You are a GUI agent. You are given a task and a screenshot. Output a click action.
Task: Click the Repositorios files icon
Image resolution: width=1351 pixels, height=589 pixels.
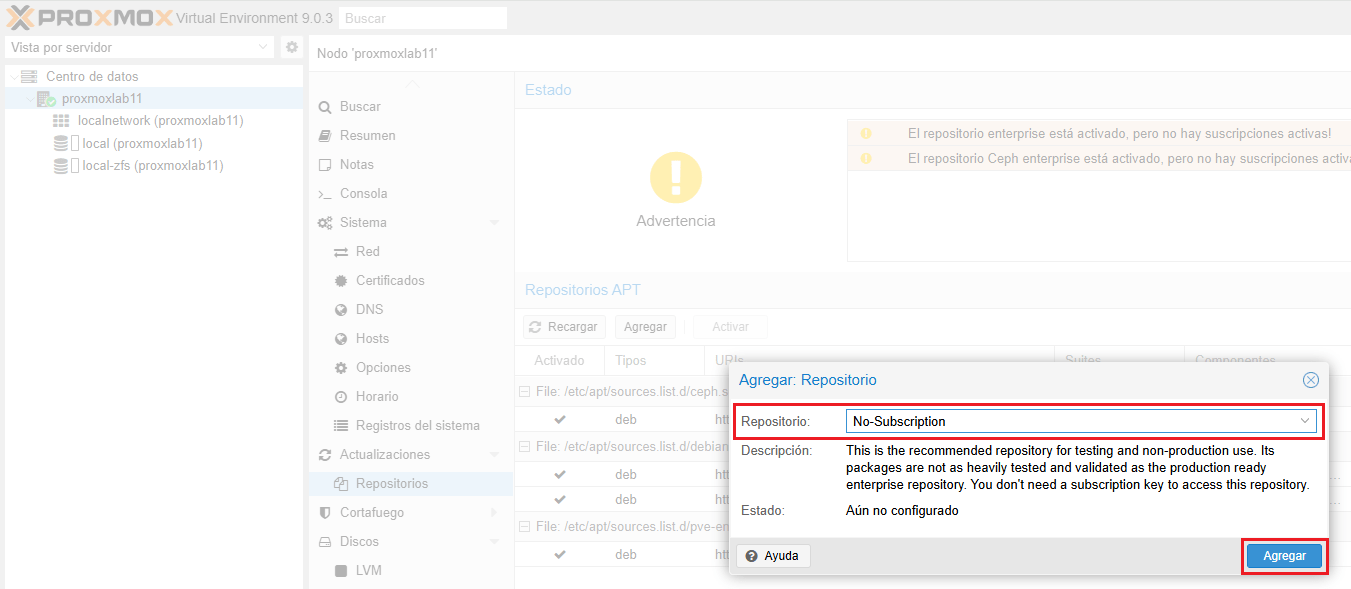(341, 484)
